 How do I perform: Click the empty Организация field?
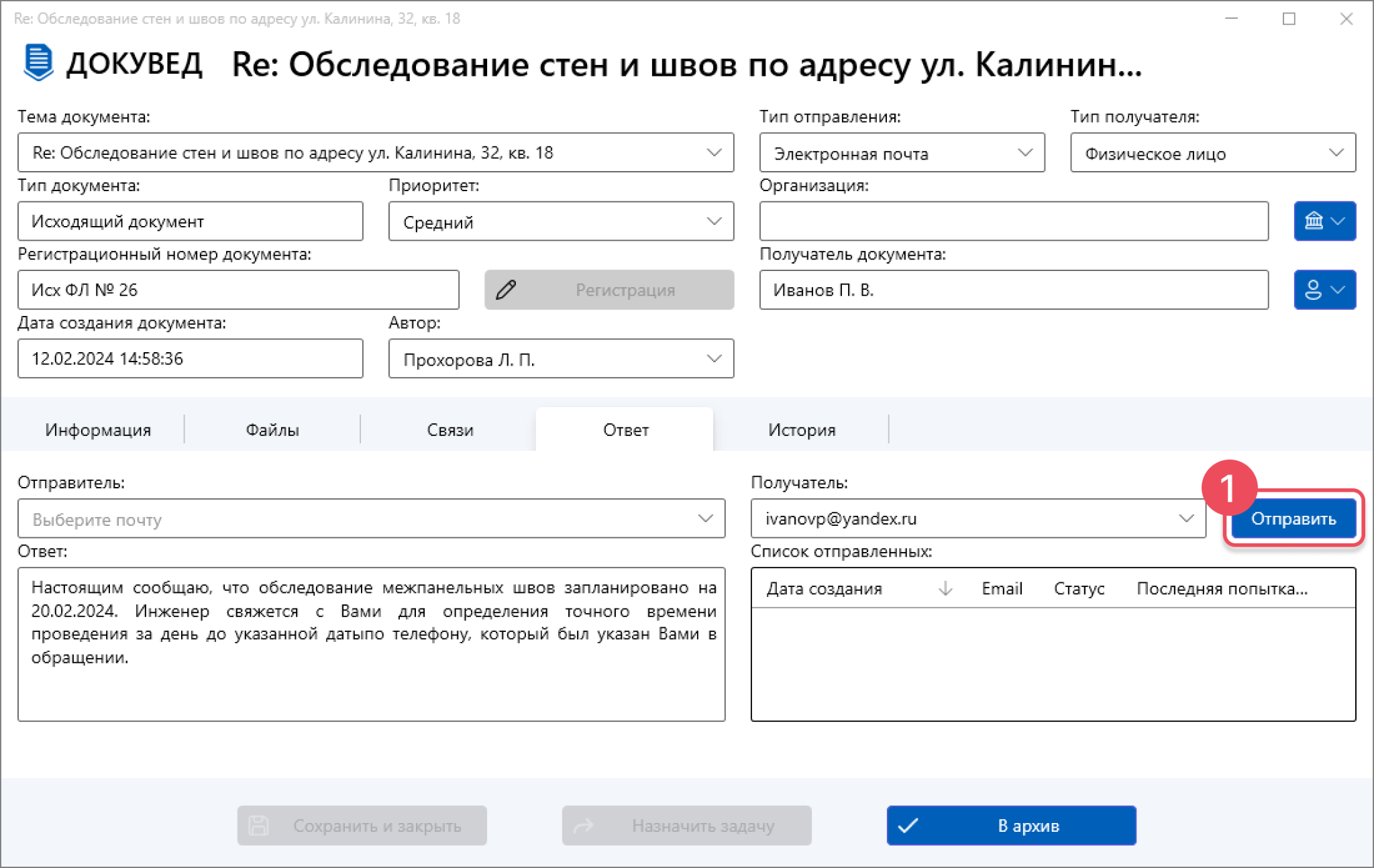(1014, 221)
